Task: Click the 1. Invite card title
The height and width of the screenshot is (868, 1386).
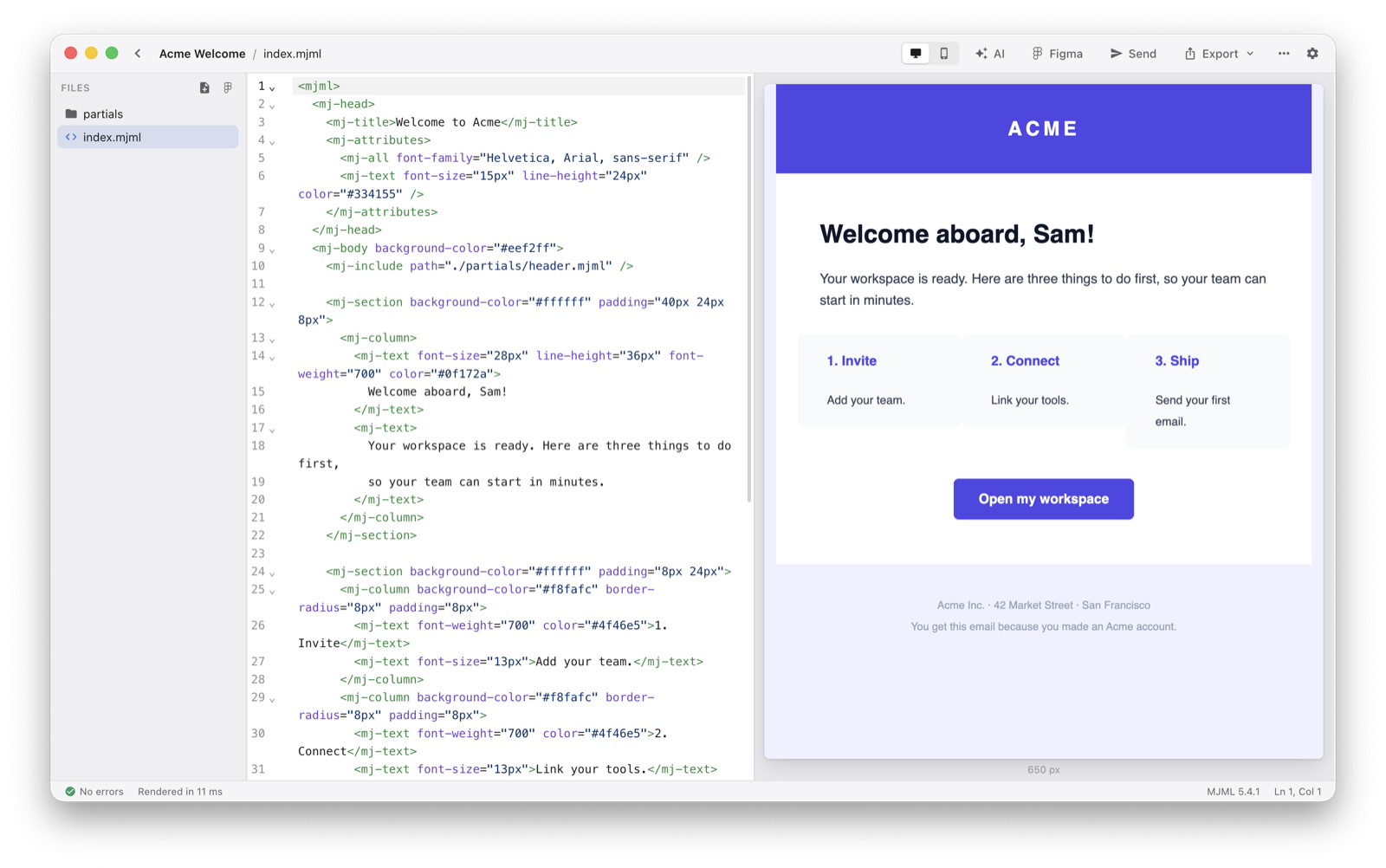Action: [x=852, y=361]
